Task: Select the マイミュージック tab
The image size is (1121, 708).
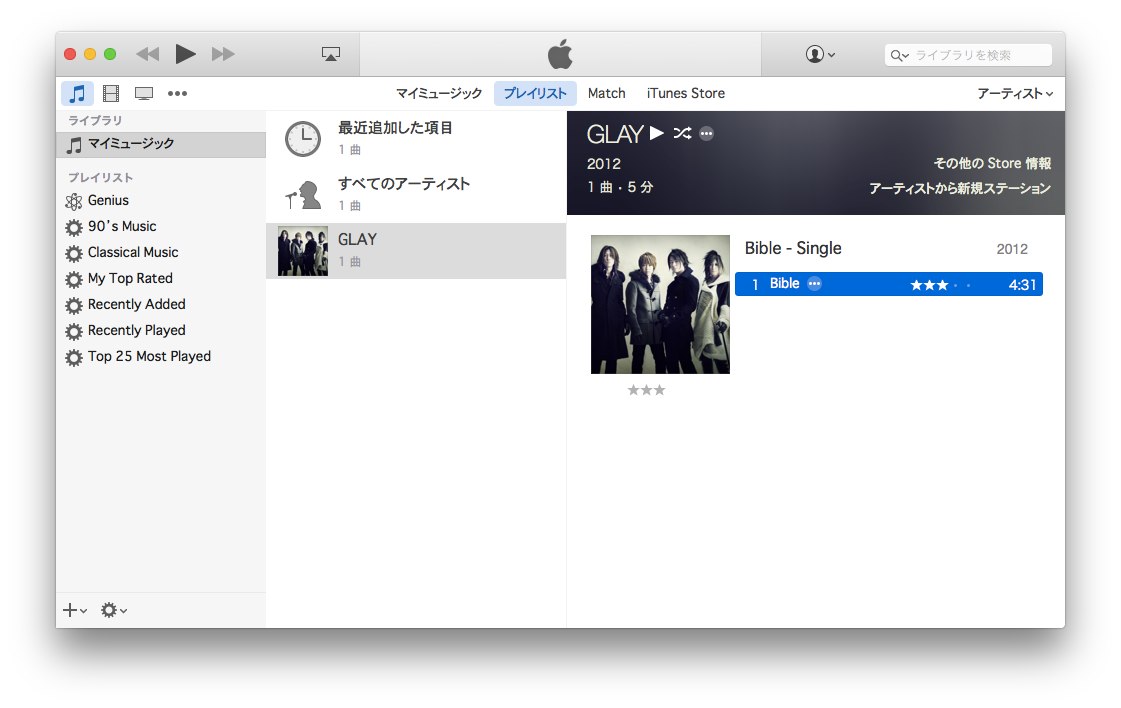Action: tap(439, 93)
